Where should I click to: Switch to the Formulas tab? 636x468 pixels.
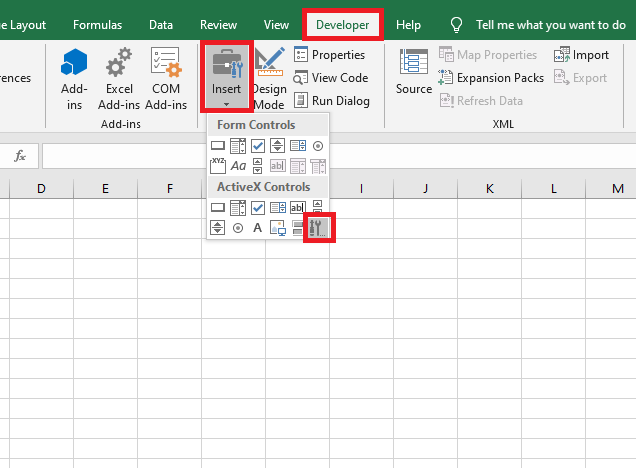(98, 24)
